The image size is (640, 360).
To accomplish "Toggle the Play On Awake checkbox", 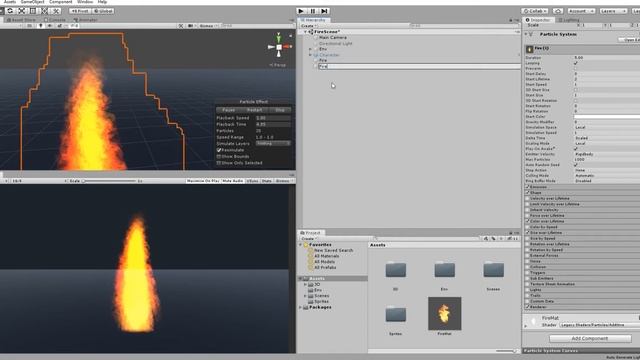I will (576, 149).
